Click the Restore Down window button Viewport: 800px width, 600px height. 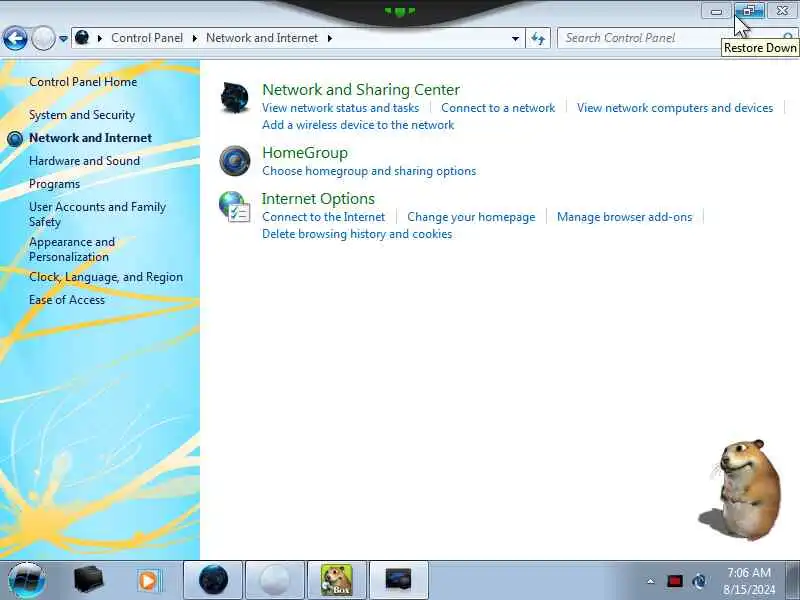coord(749,11)
